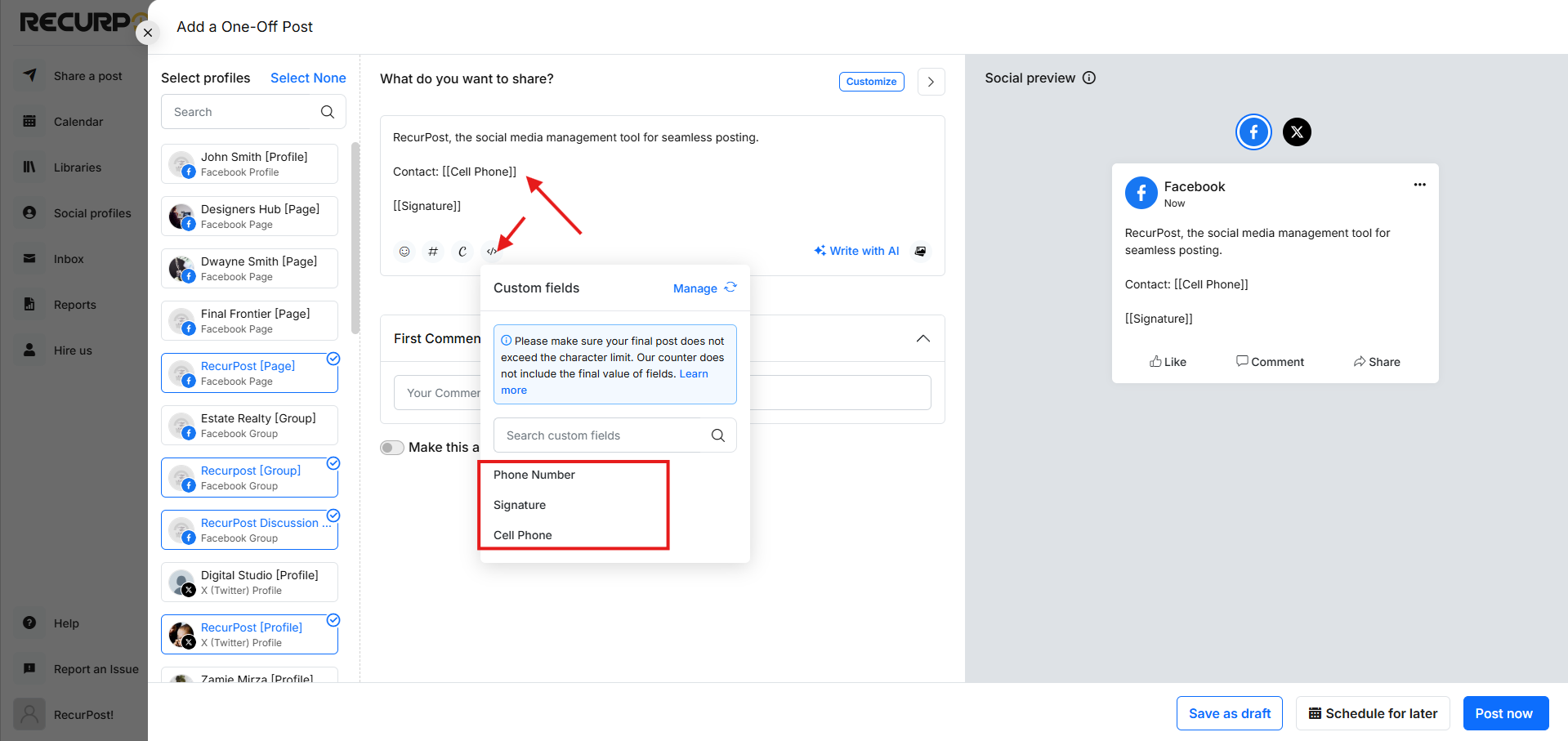The width and height of the screenshot is (1568, 741).
Task: Choose the Cell Phone custom field
Action: click(x=523, y=535)
